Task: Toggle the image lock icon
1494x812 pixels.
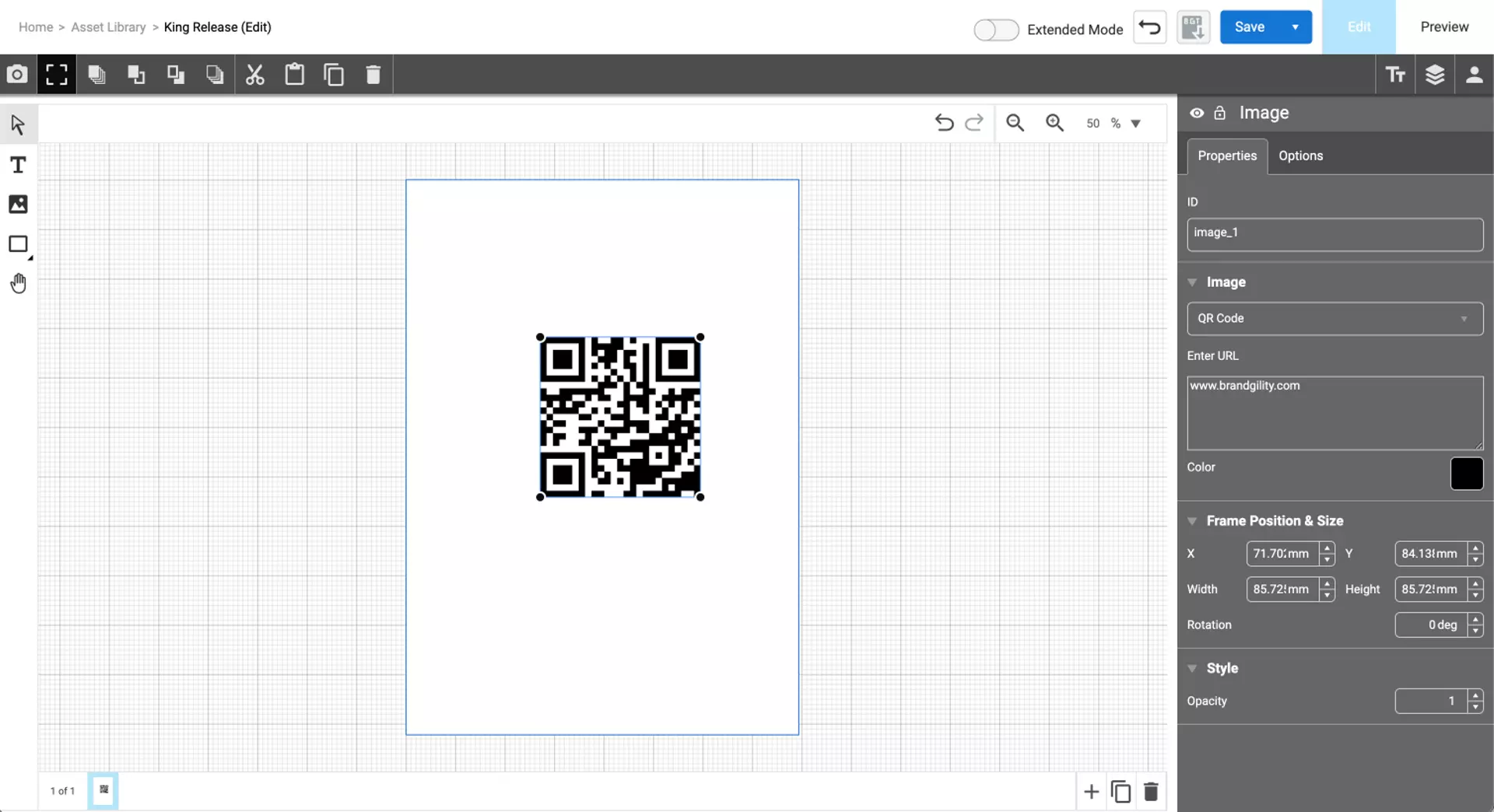Action: 1219,114
